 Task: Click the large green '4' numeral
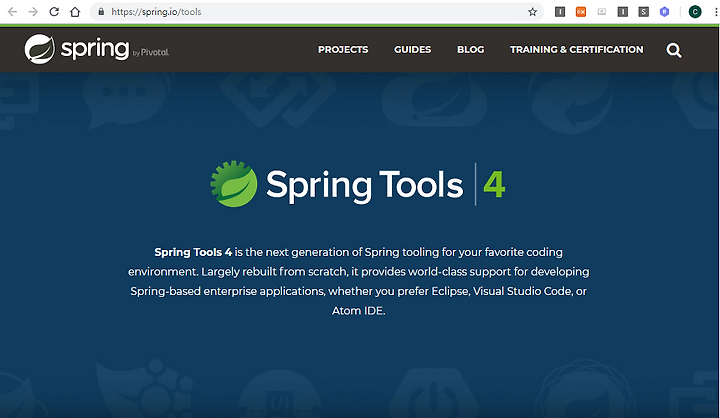(494, 185)
